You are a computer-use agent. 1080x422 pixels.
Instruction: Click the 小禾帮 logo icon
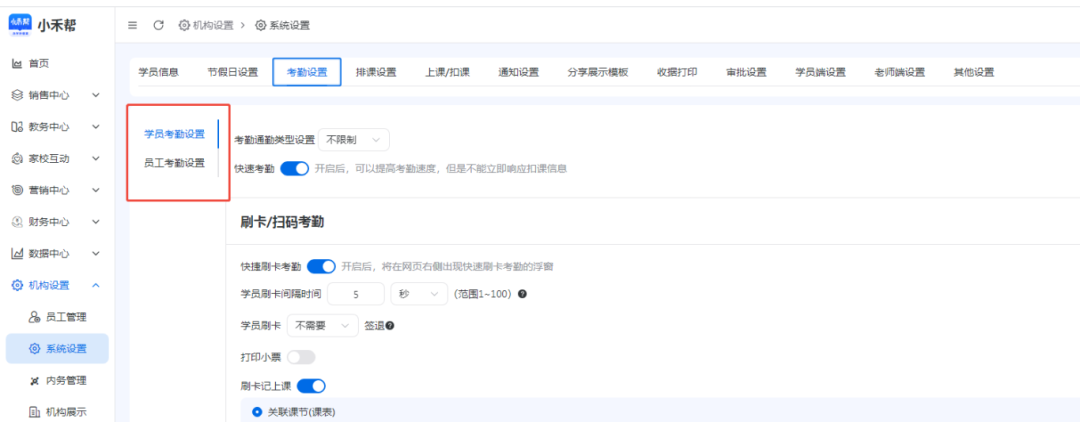(x=20, y=23)
